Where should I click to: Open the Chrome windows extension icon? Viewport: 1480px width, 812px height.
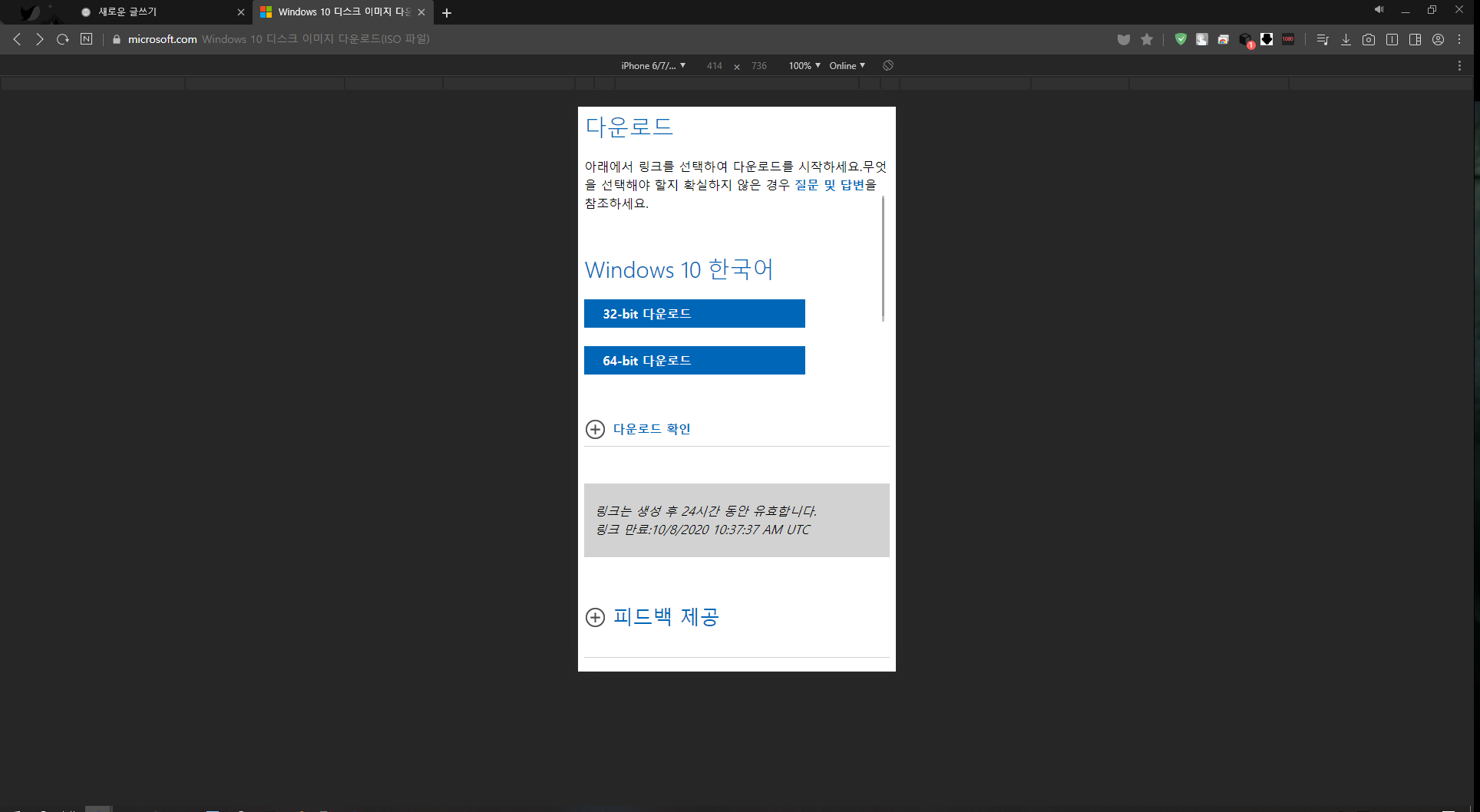point(1224,39)
